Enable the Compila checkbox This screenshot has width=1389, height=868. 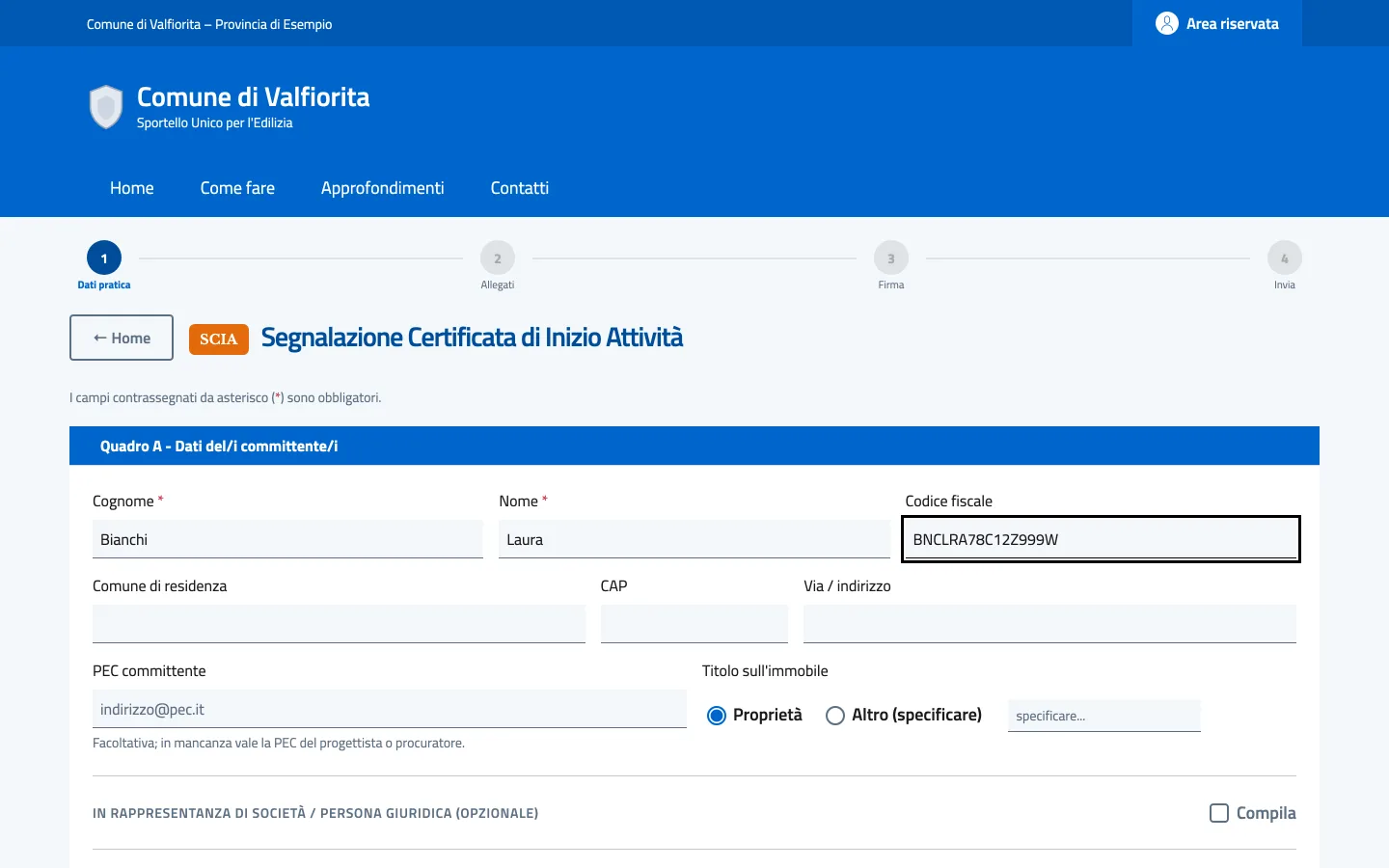click(1219, 813)
